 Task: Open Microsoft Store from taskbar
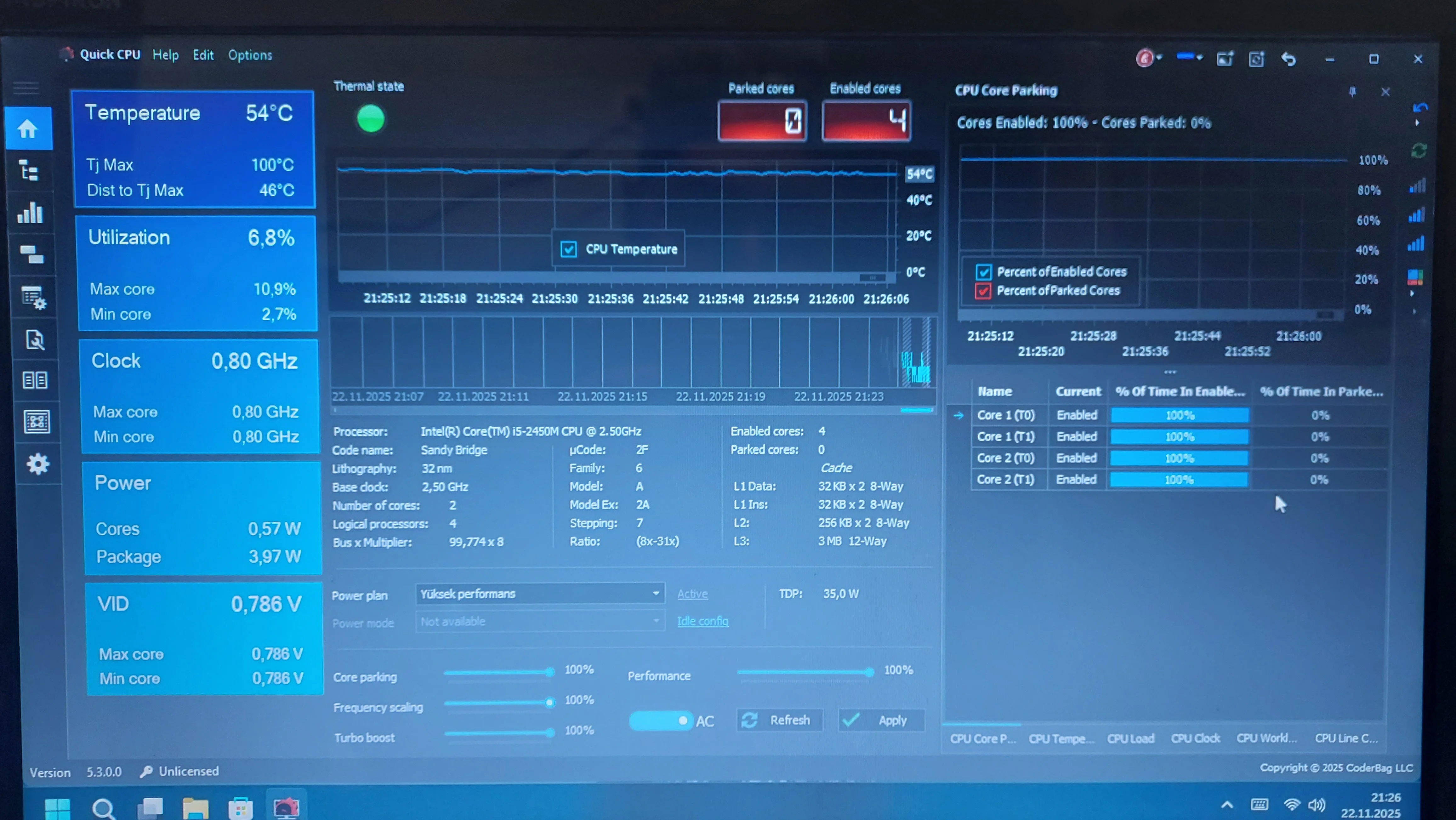coord(240,808)
